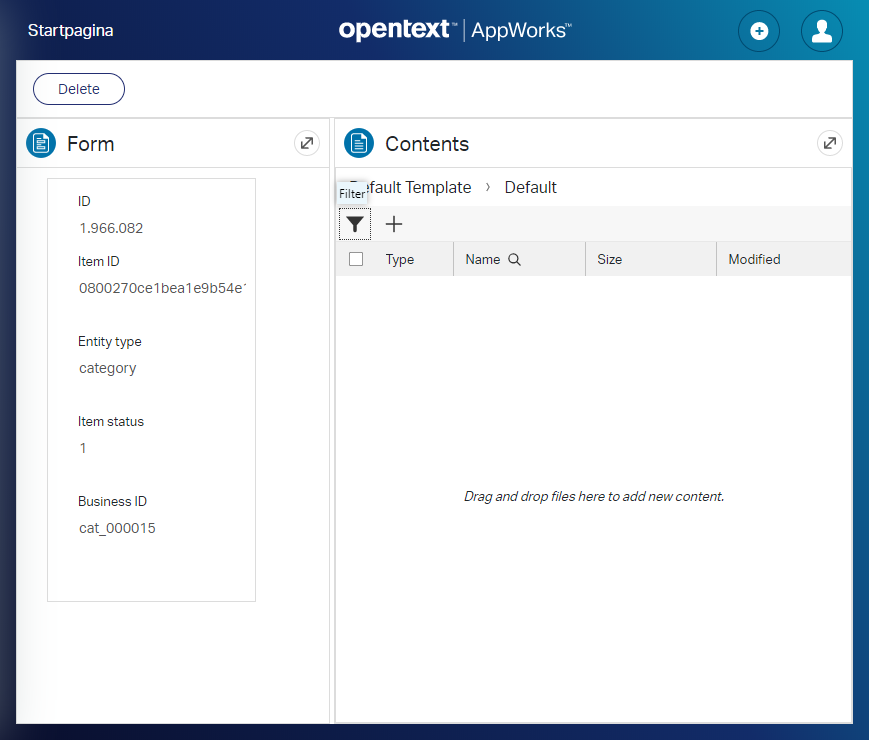Maximize the Form panel
The image size is (869, 740).
307,143
